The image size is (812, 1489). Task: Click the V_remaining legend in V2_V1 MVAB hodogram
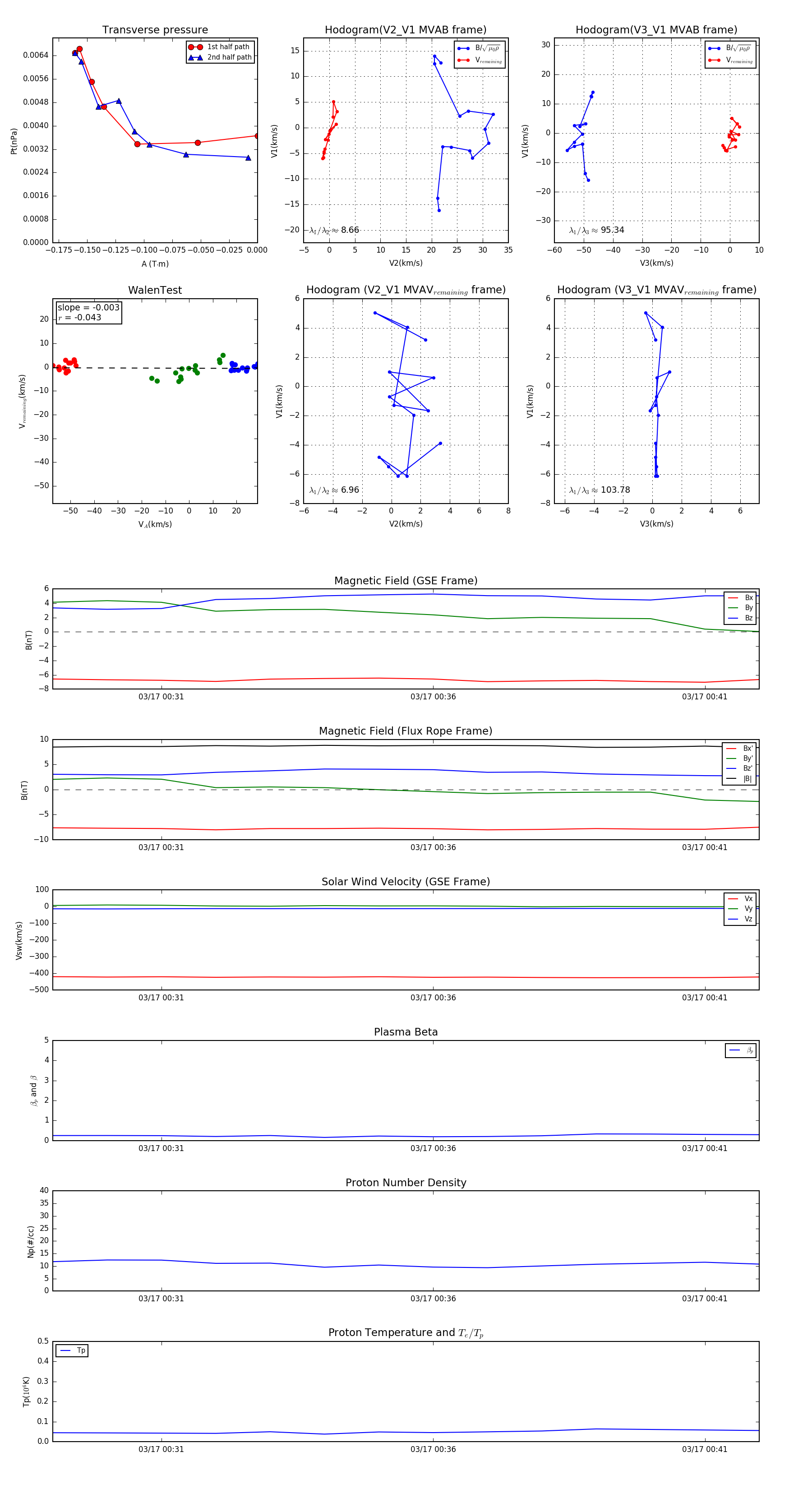(x=480, y=60)
